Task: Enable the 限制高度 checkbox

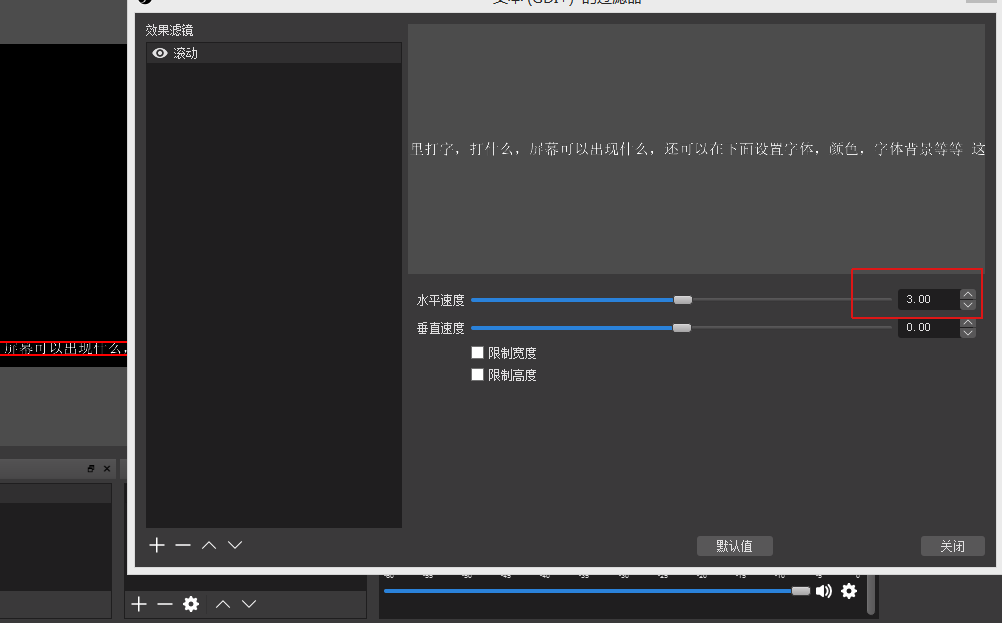Action: (x=477, y=374)
